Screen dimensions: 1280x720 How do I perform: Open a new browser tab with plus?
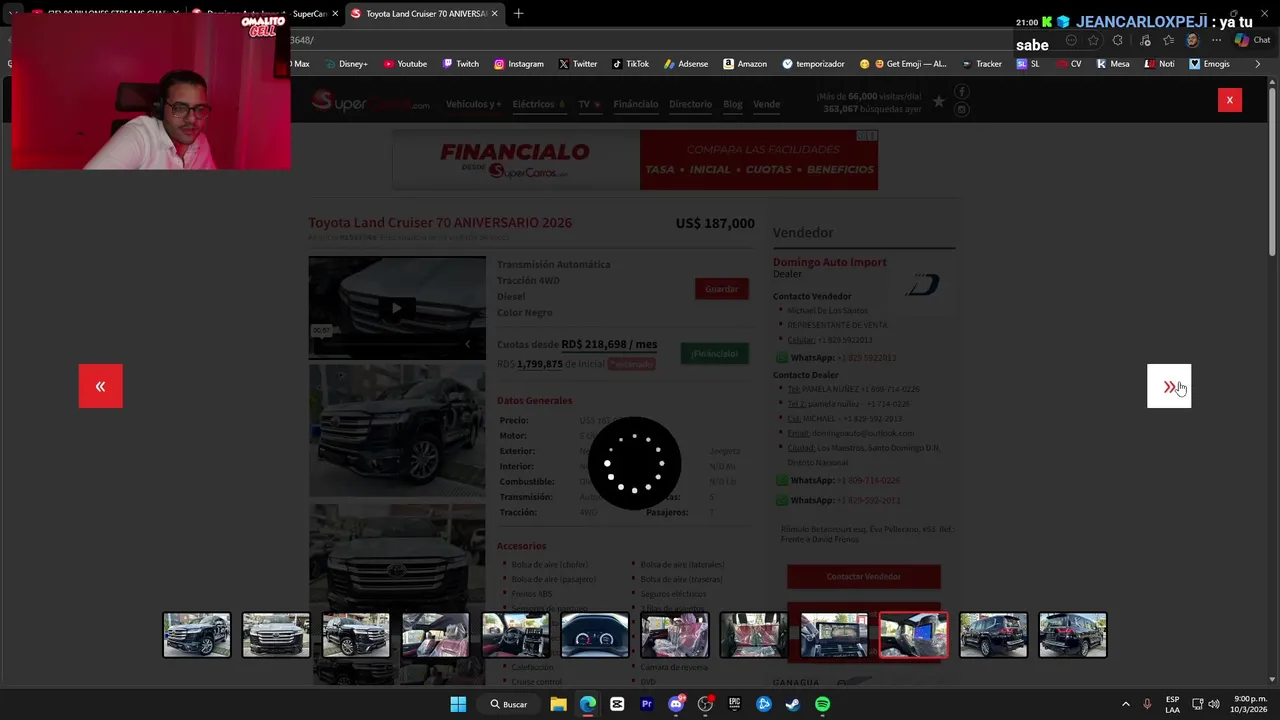[x=518, y=14]
